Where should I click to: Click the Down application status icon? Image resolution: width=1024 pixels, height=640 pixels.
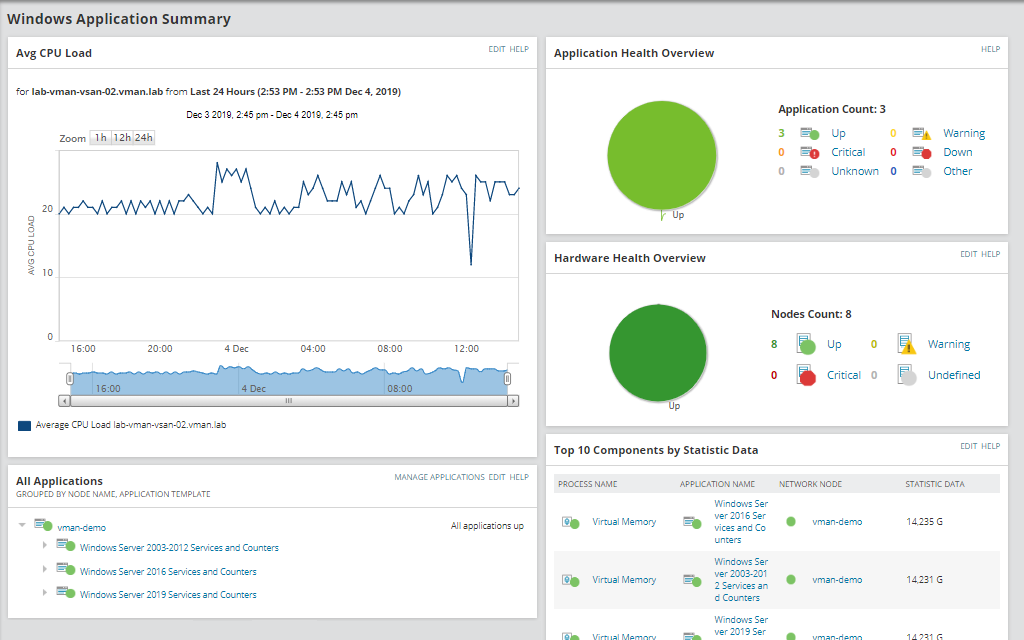(921, 152)
